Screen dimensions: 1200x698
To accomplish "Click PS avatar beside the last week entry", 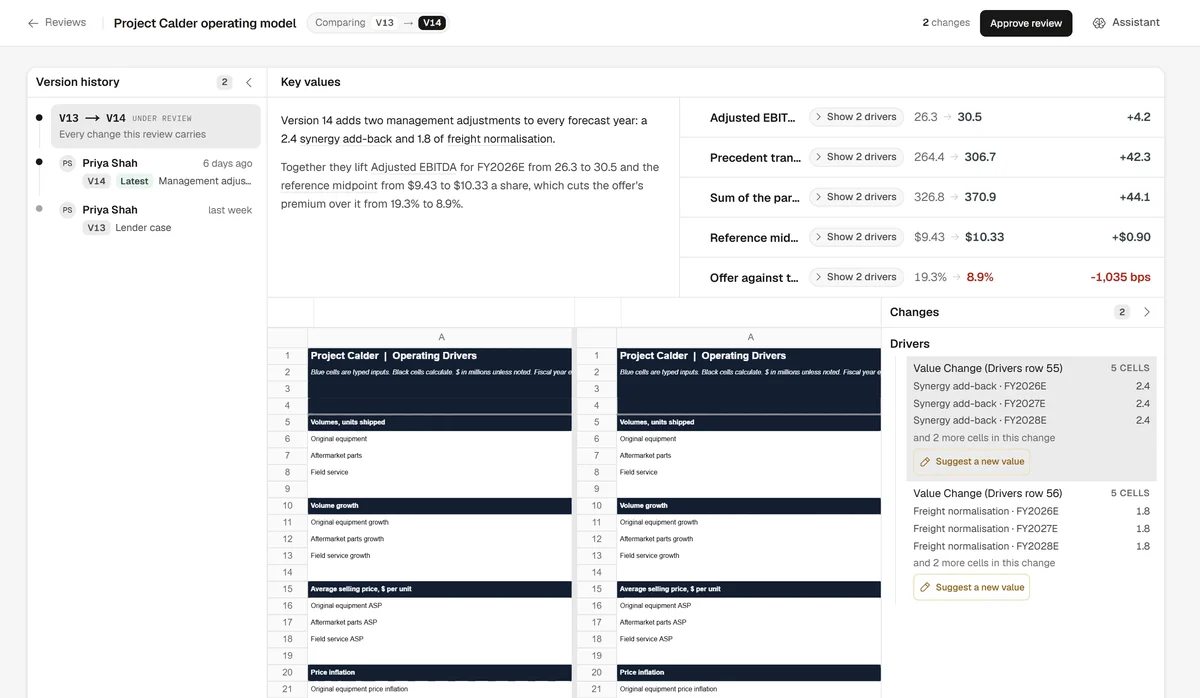I will pos(67,210).
